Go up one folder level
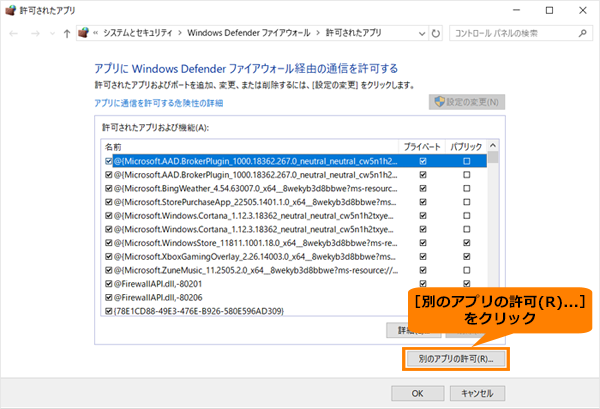The height and width of the screenshot is (409, 600). point(67,34)
